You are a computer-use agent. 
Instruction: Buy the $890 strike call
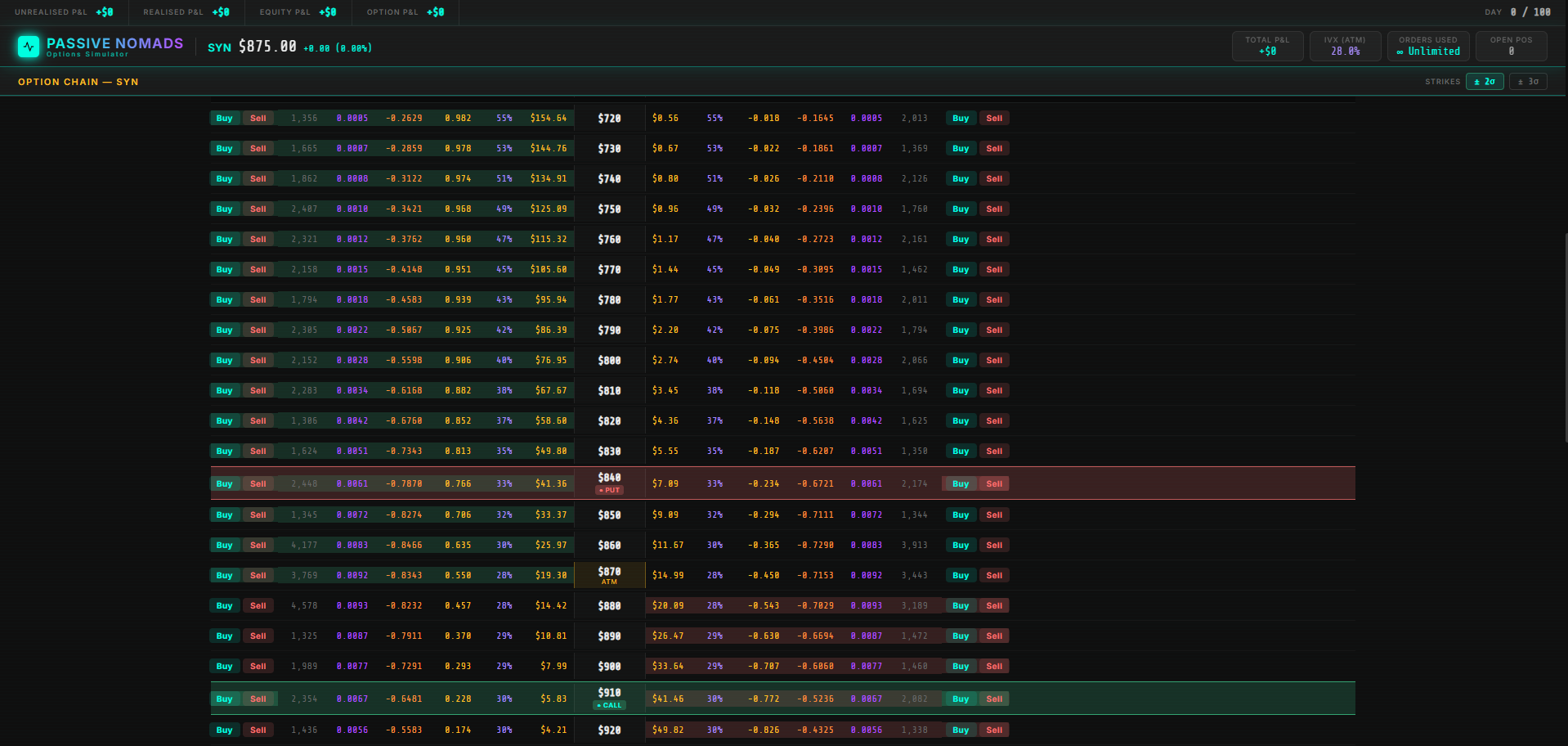coord(225,636)
